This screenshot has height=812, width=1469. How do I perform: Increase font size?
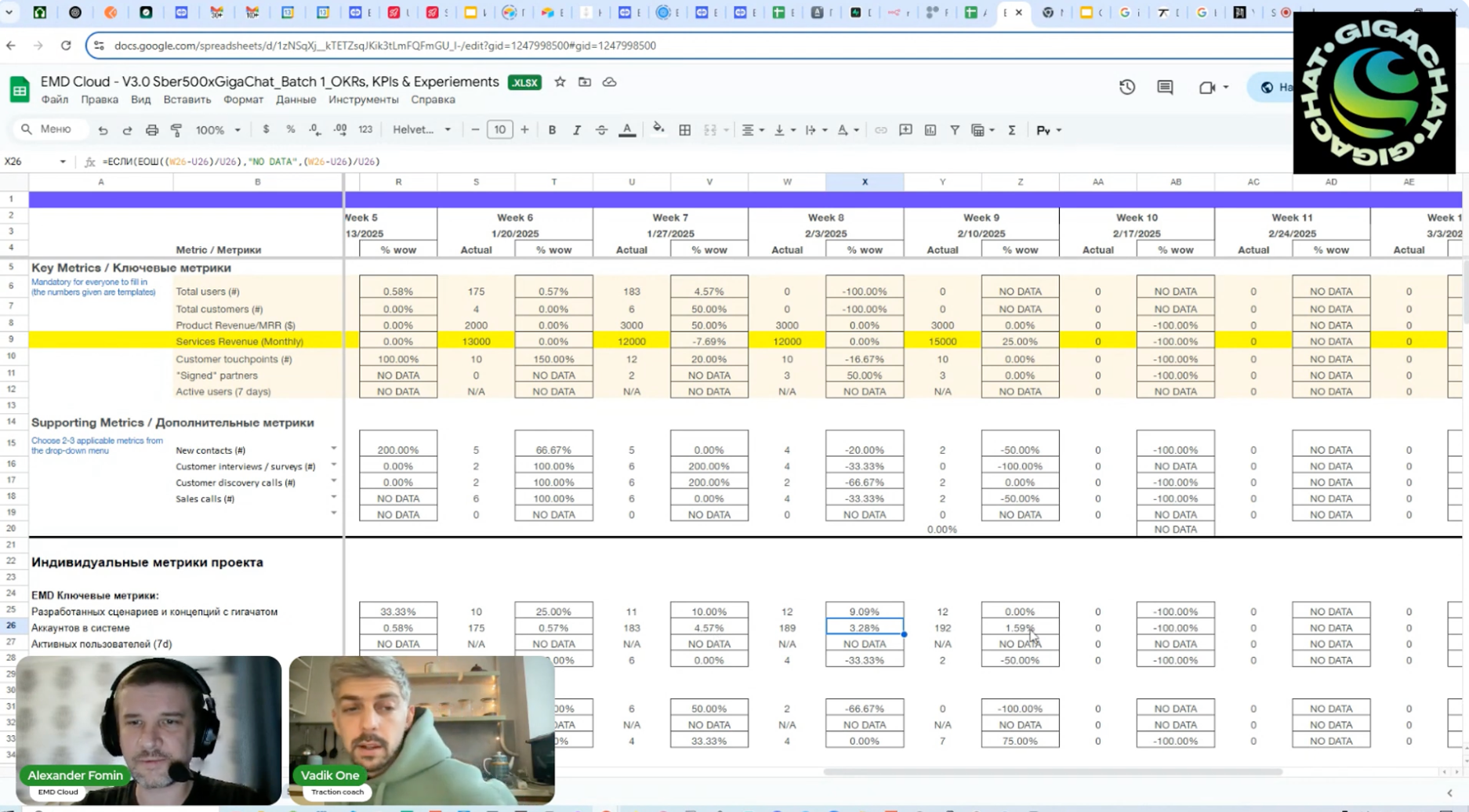point(524,130)
